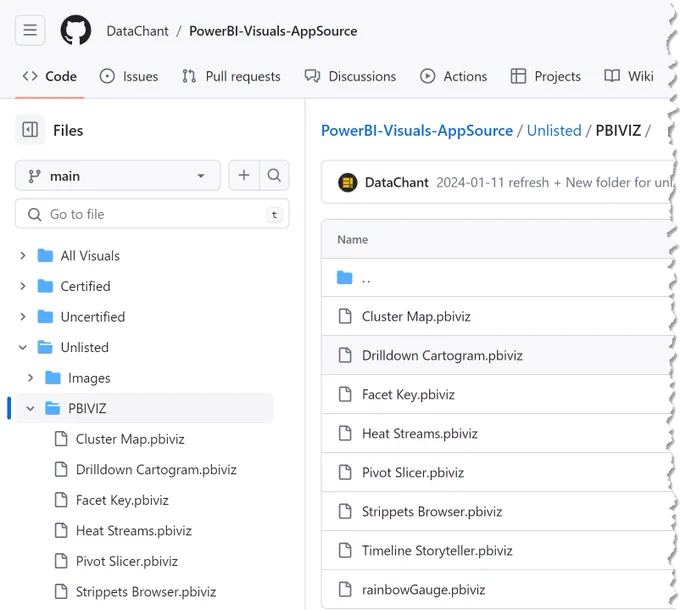
Task: Open the Discussions tab
Action: (350, 76)
